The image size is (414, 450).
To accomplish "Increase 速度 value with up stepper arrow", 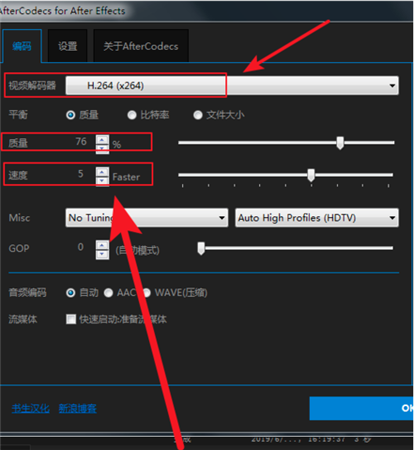I will pyautogui.click(x=102, y=172).
